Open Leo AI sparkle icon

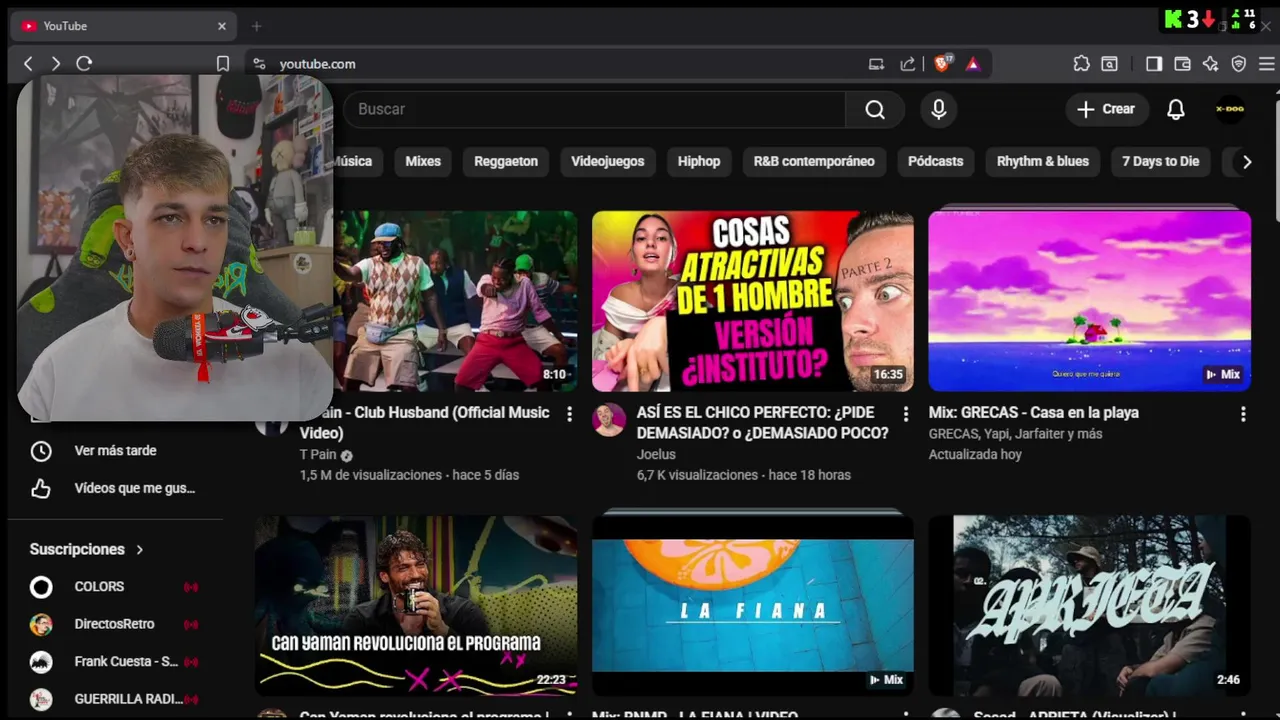tap(1211, 64)
